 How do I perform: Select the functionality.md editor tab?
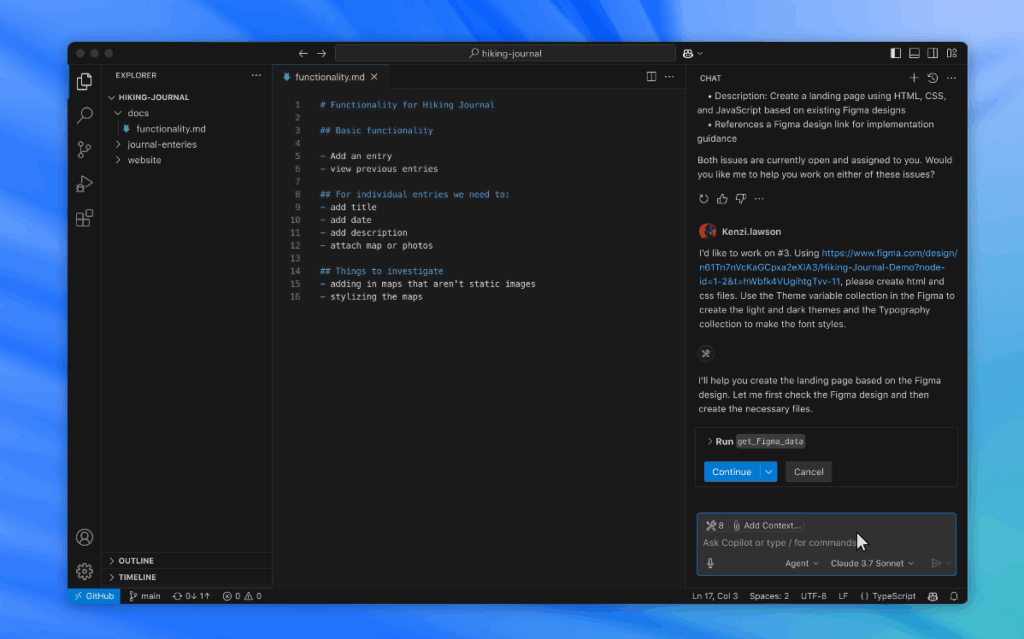tap(329, 77)
